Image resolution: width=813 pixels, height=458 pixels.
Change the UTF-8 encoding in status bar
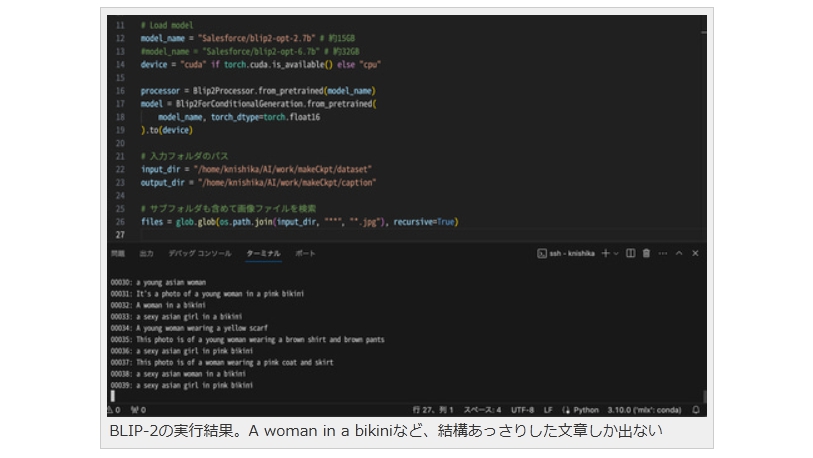[x=523, y=410]
